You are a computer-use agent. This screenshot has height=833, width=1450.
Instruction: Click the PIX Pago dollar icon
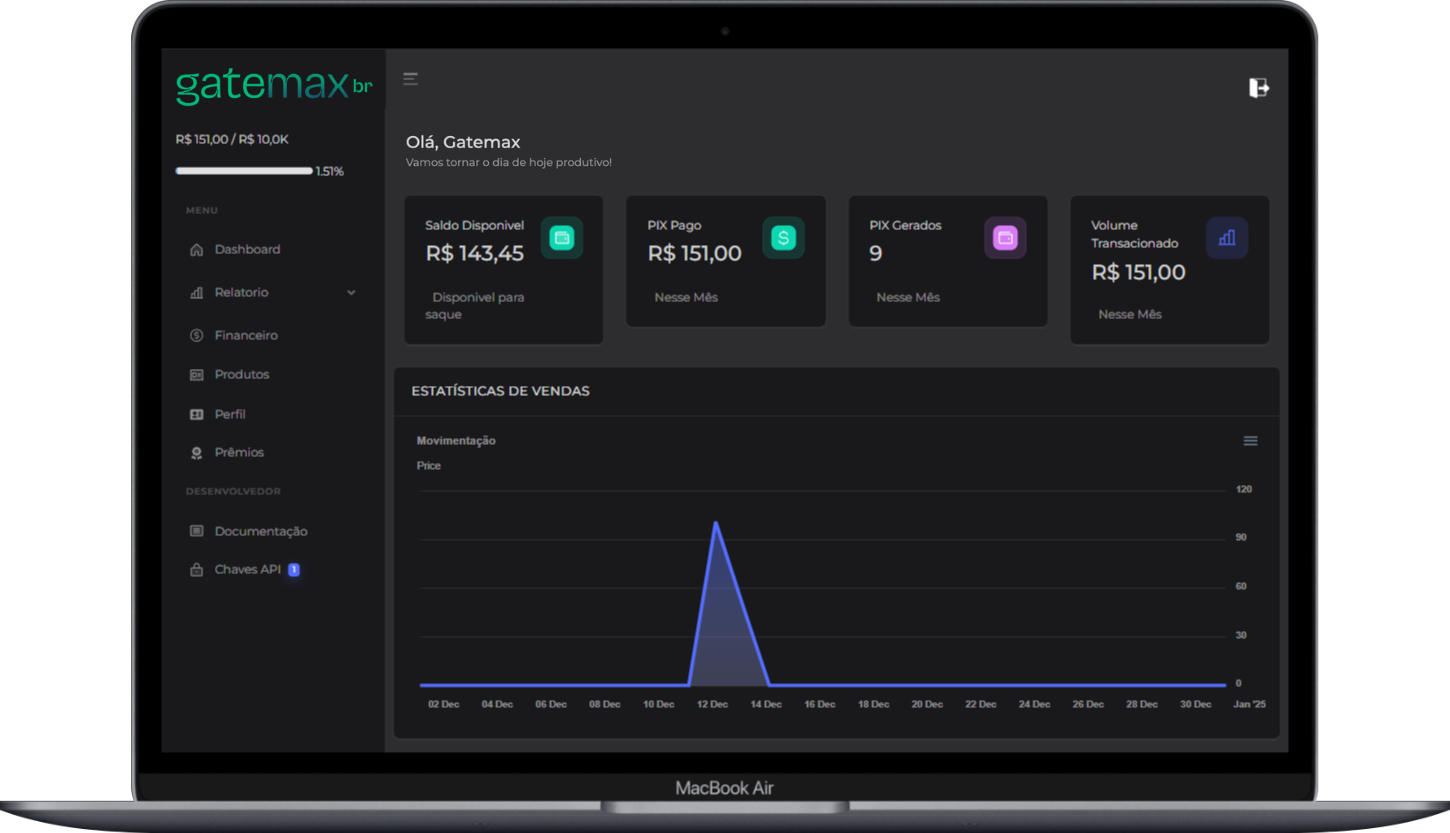pyautogui.click(x=784, y=238)
